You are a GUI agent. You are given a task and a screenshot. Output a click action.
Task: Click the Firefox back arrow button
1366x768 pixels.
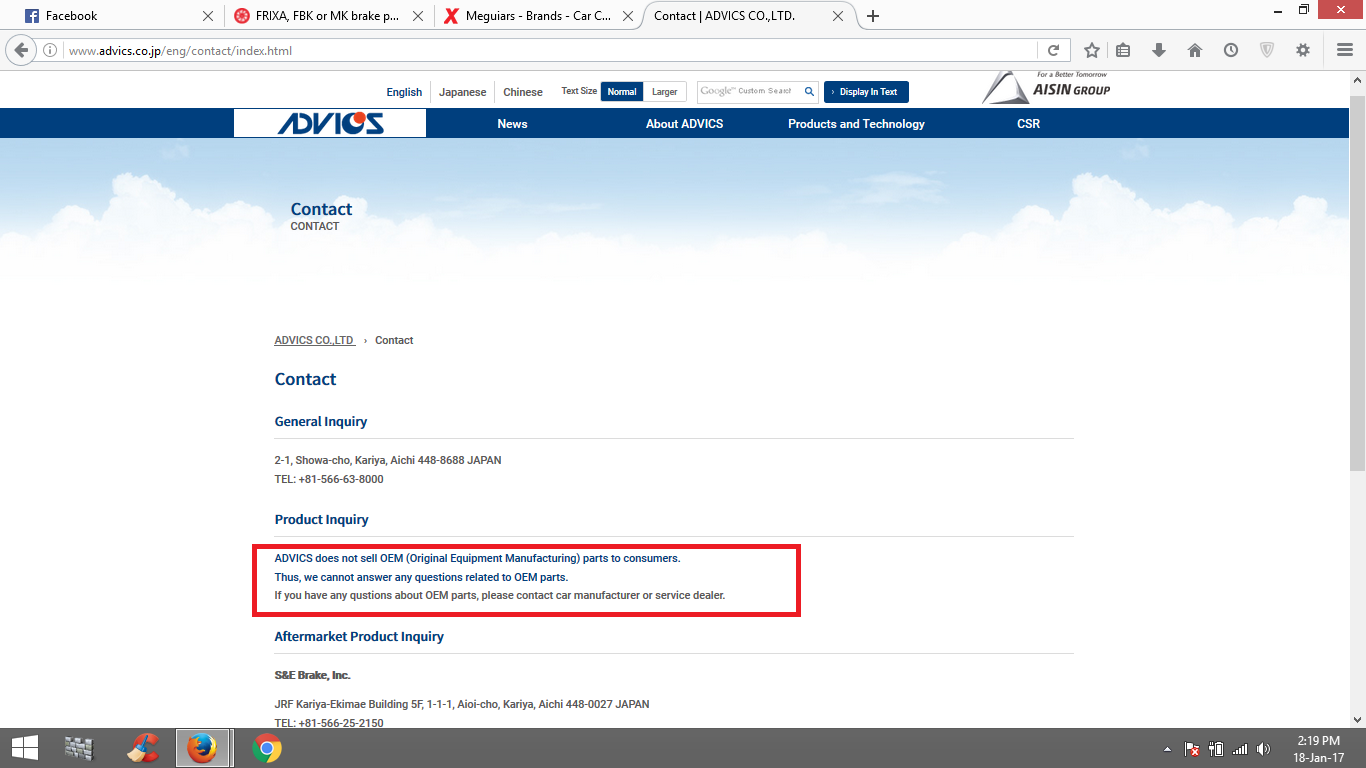(x=22, y=50)
